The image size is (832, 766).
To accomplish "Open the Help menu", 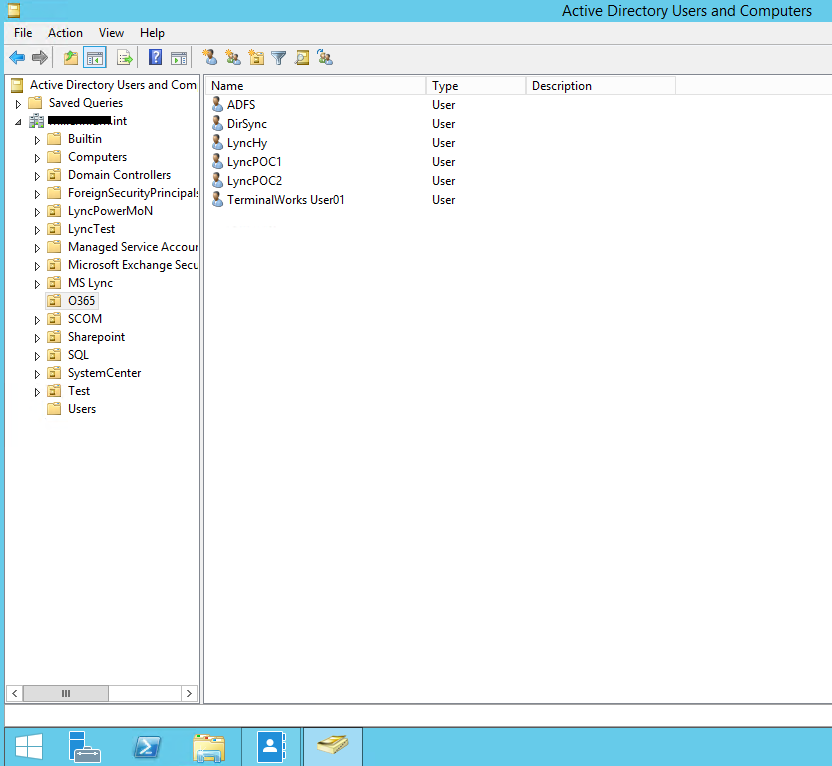I will [152, 33].
